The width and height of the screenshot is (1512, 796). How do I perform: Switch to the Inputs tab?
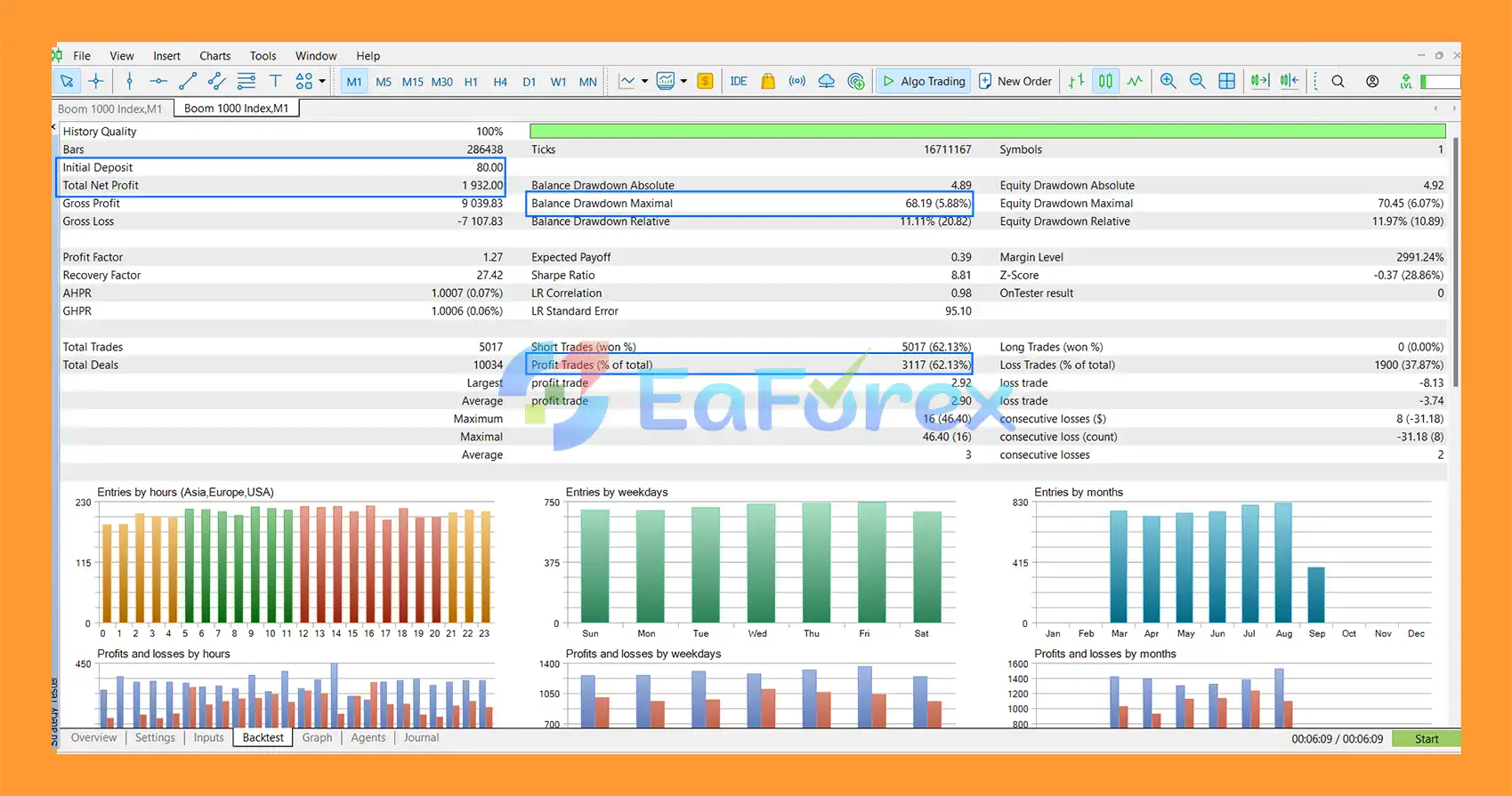click(x=209, y=737)
